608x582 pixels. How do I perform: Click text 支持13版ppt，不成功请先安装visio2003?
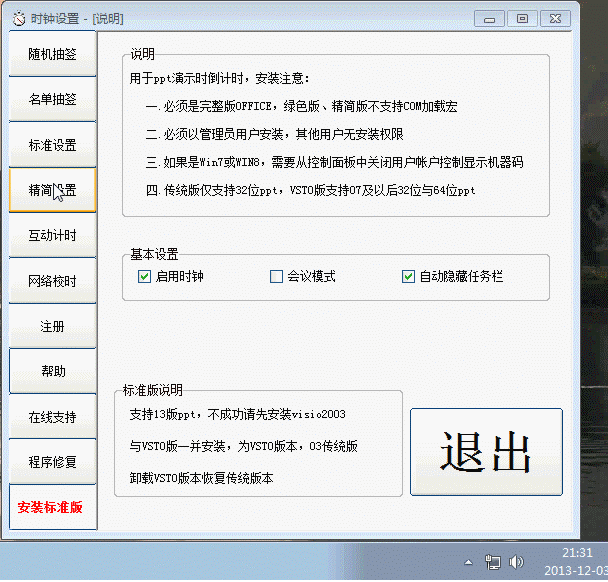237,414
